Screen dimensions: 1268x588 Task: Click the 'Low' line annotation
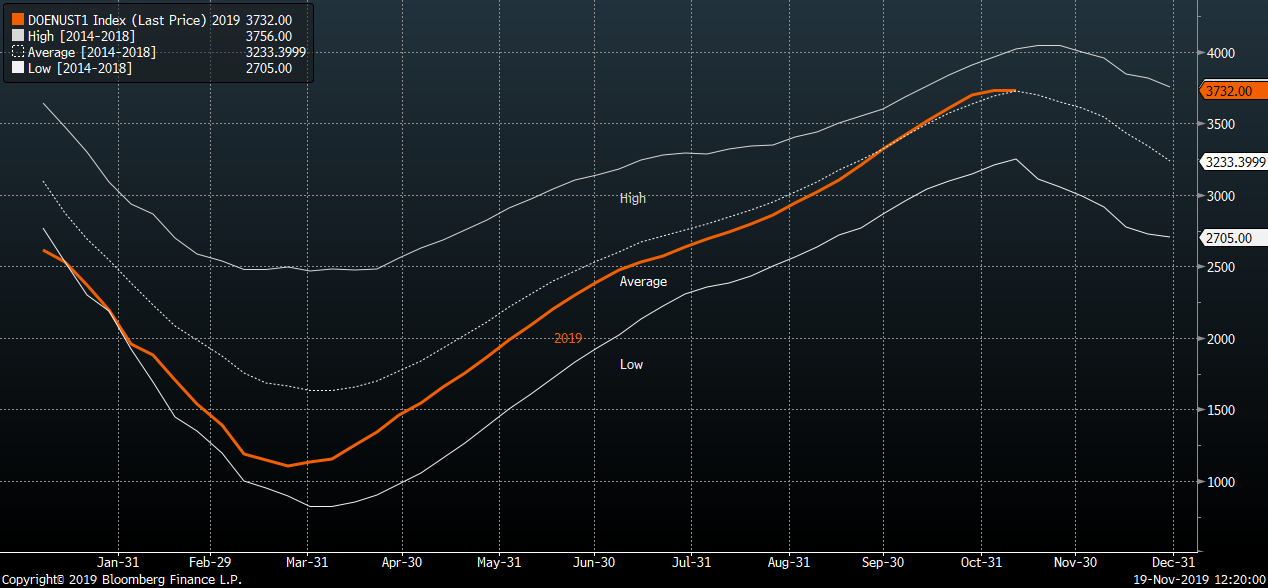[x=631, y=365]
